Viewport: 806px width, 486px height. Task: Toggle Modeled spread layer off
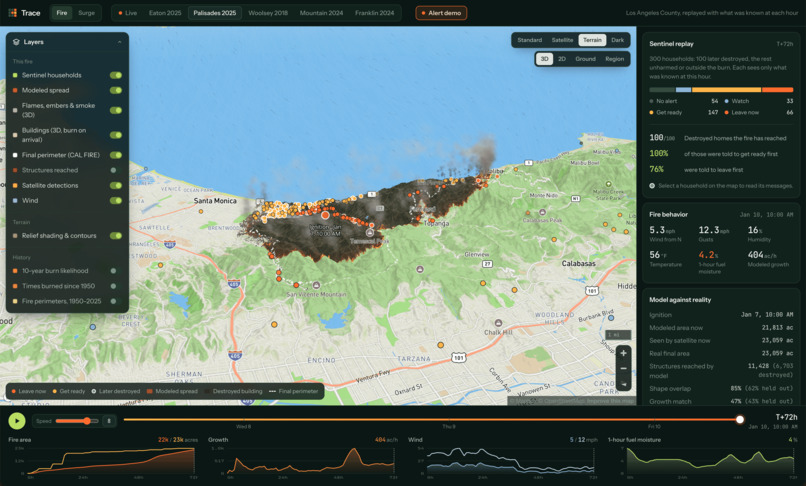click(x=116, y=91)
